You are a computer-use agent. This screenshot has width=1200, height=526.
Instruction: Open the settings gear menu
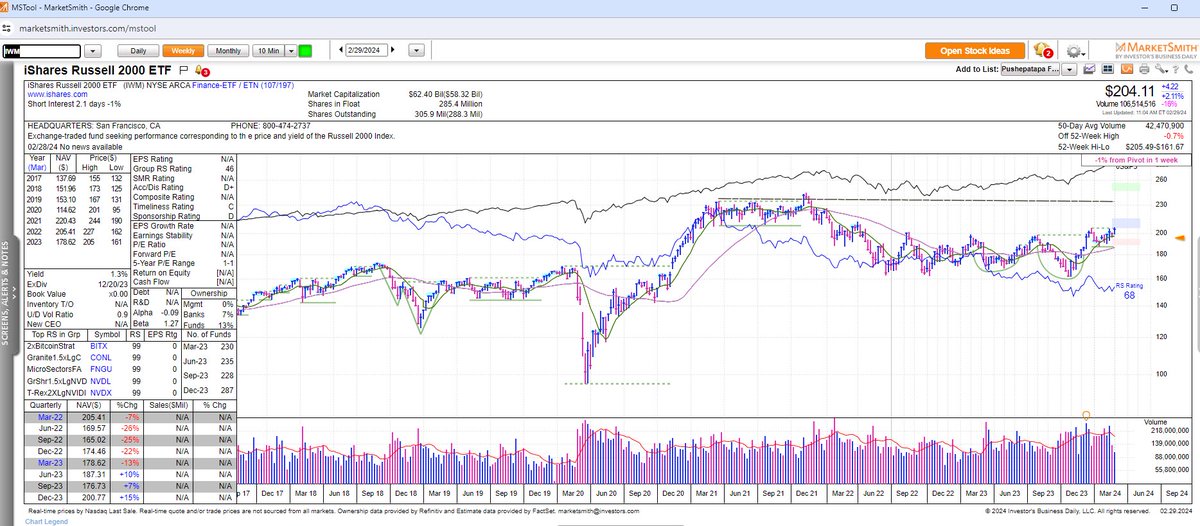point(1075,51)
